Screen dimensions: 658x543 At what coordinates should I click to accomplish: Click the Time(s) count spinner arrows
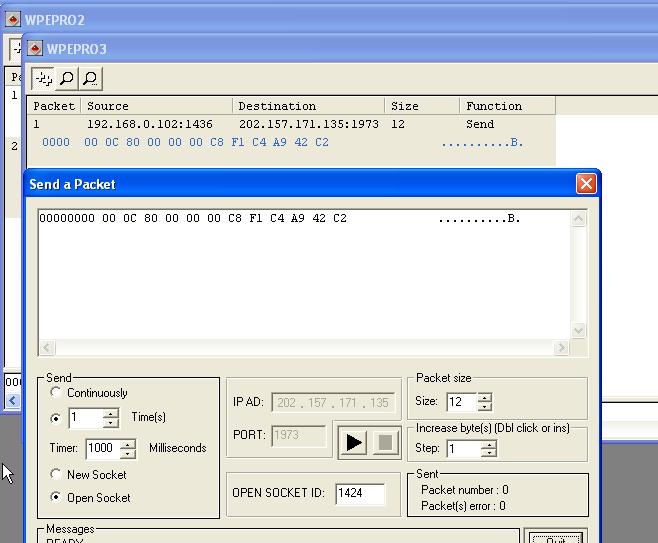(x=111, y=418)
